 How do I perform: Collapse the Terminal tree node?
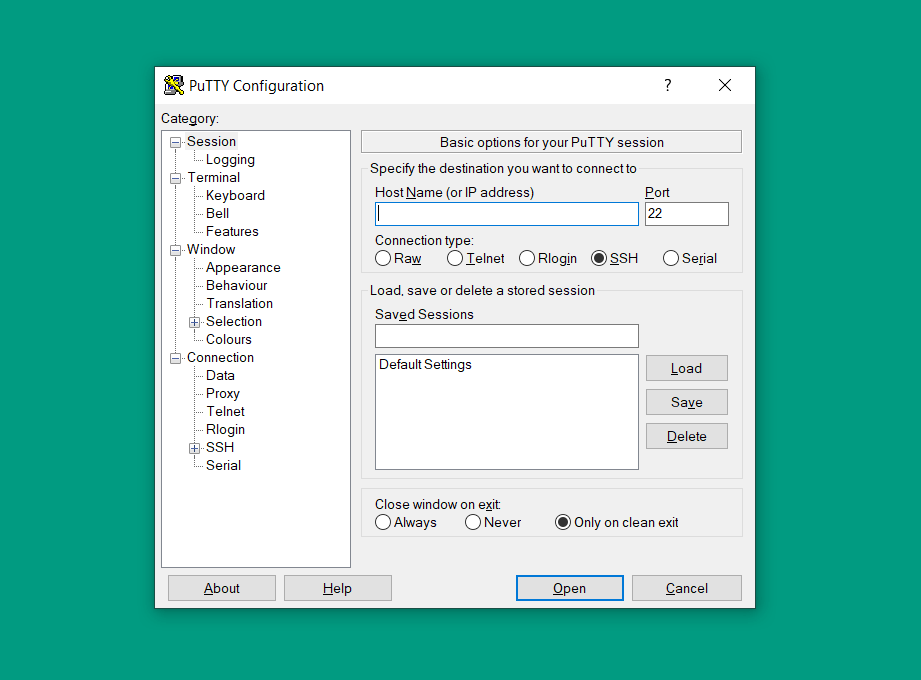(x=175, y=179)
